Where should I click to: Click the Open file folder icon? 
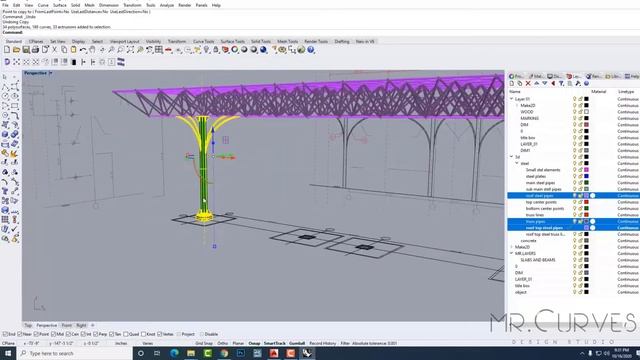[x=16, y=50]
